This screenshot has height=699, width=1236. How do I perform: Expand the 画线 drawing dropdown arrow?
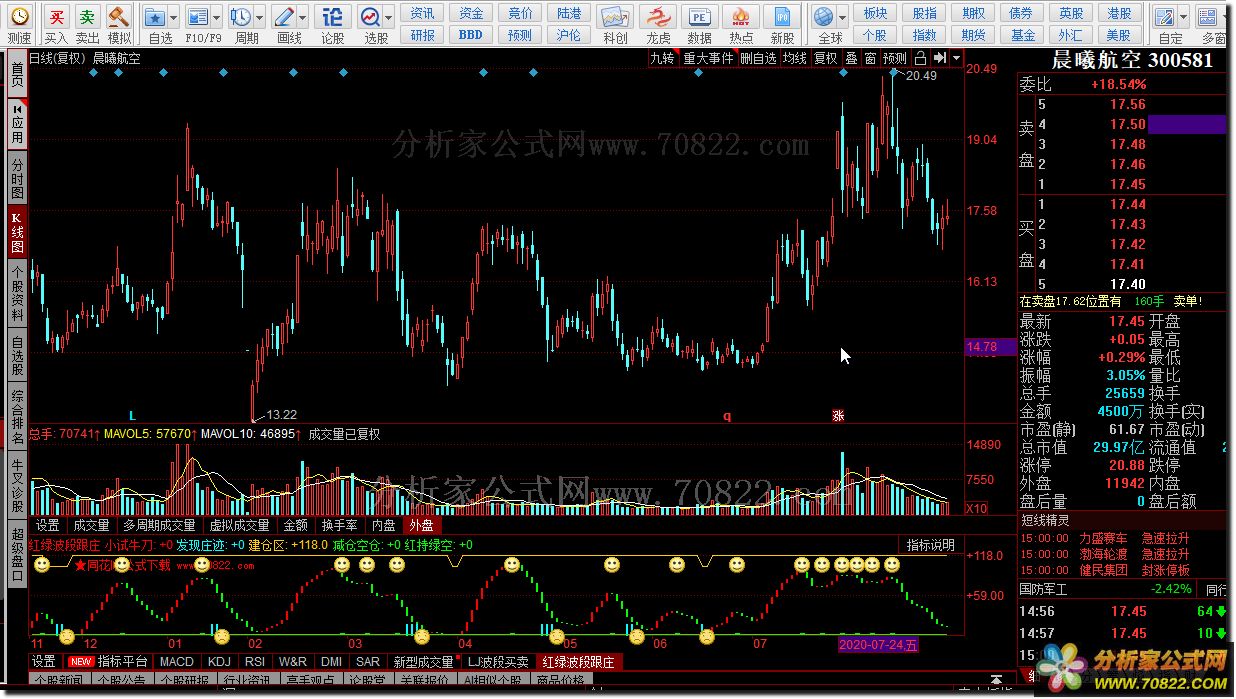point(303,18)
